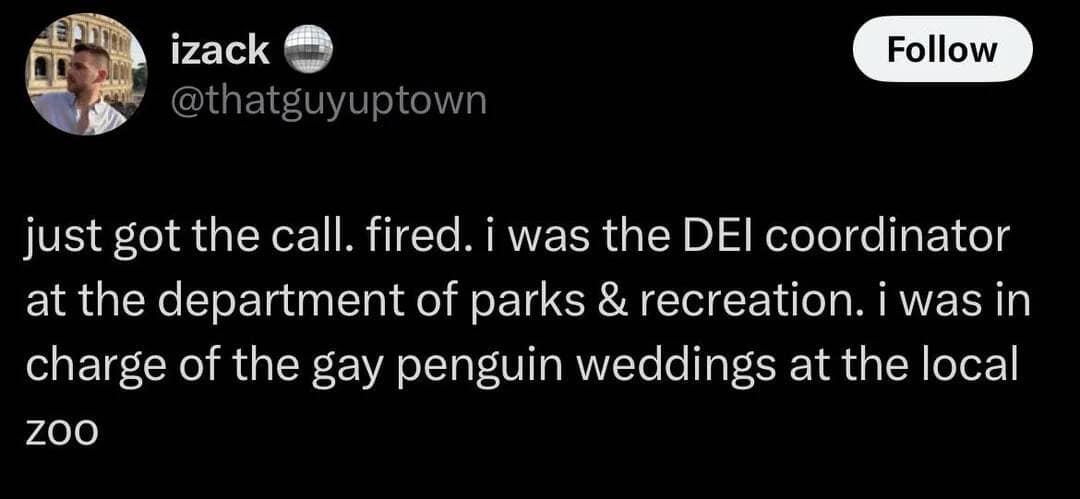Open the @thatguyuptown handle link

328,100
